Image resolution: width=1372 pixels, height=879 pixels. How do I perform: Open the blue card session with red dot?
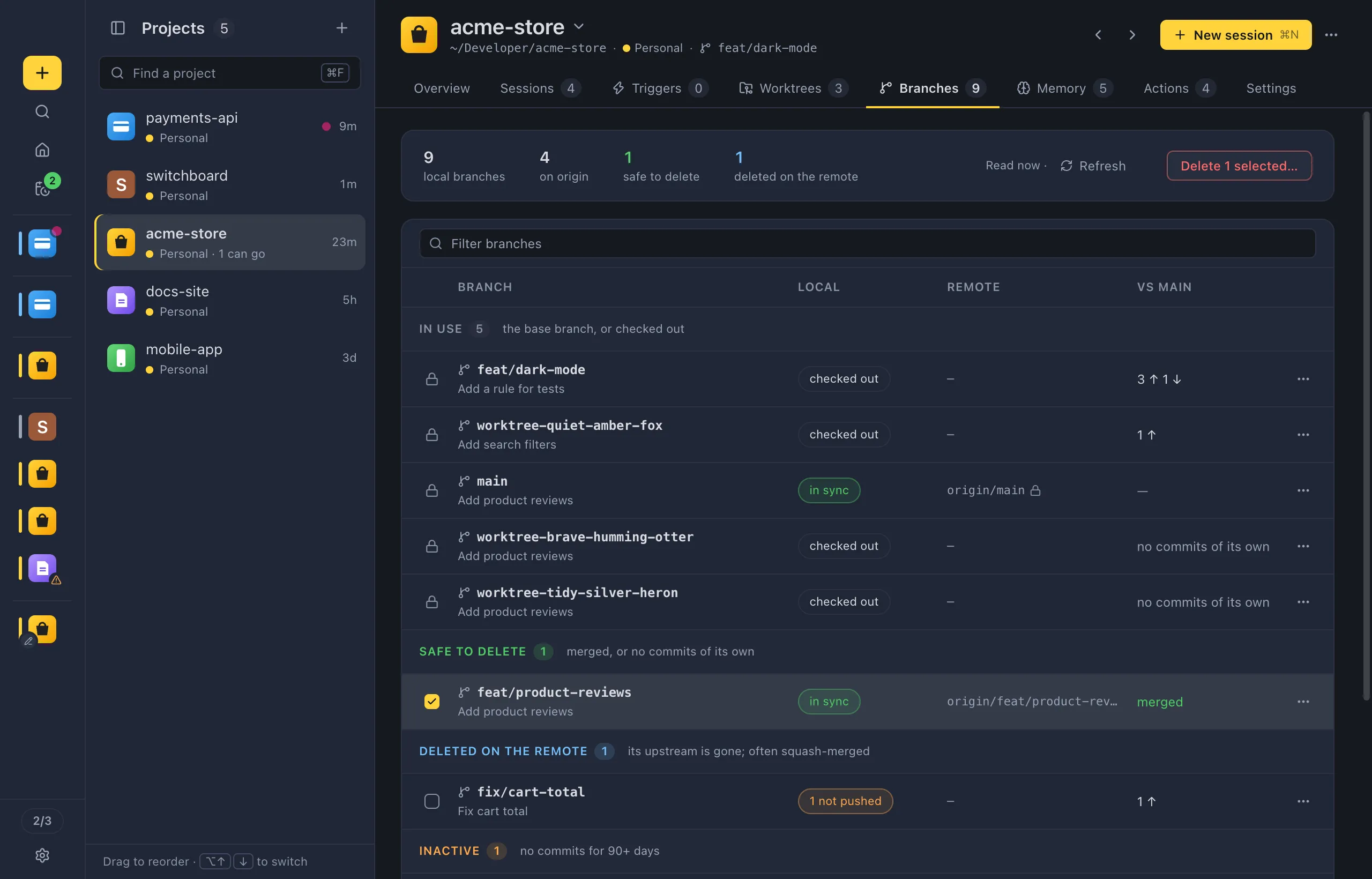click(43, 243)
